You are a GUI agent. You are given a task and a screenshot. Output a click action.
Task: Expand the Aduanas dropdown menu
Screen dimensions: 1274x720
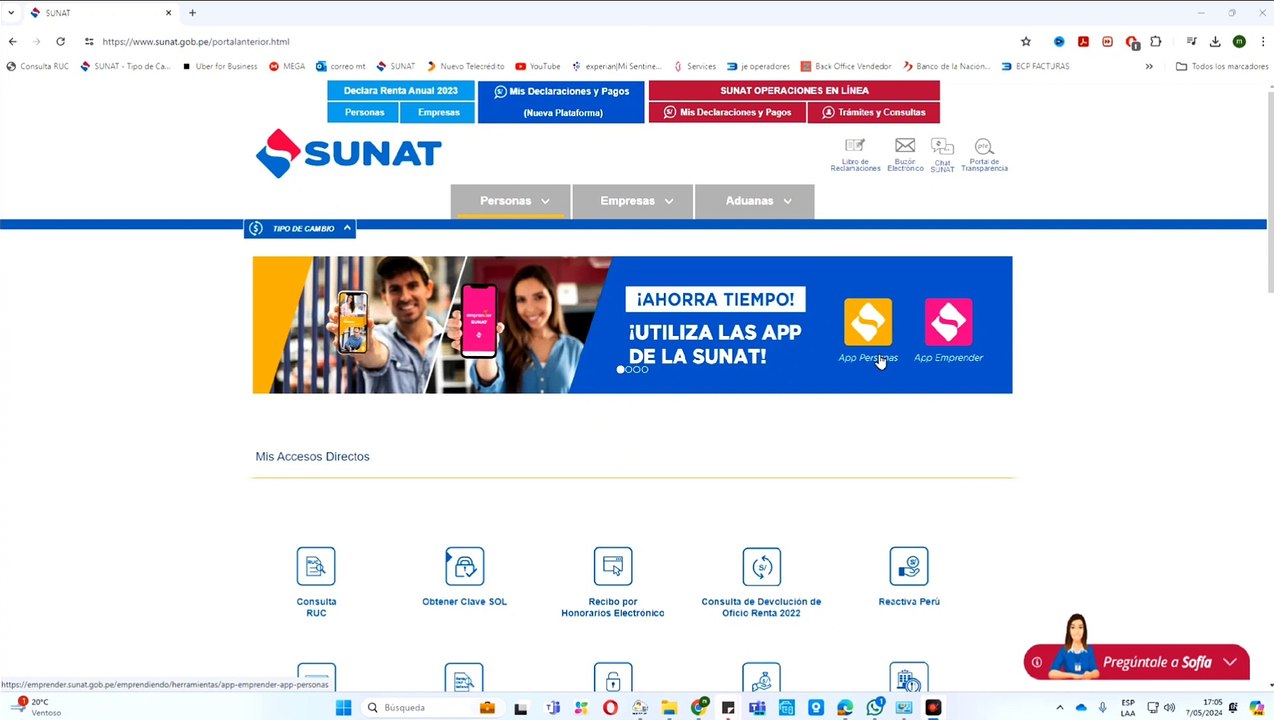tap(754, 201)
